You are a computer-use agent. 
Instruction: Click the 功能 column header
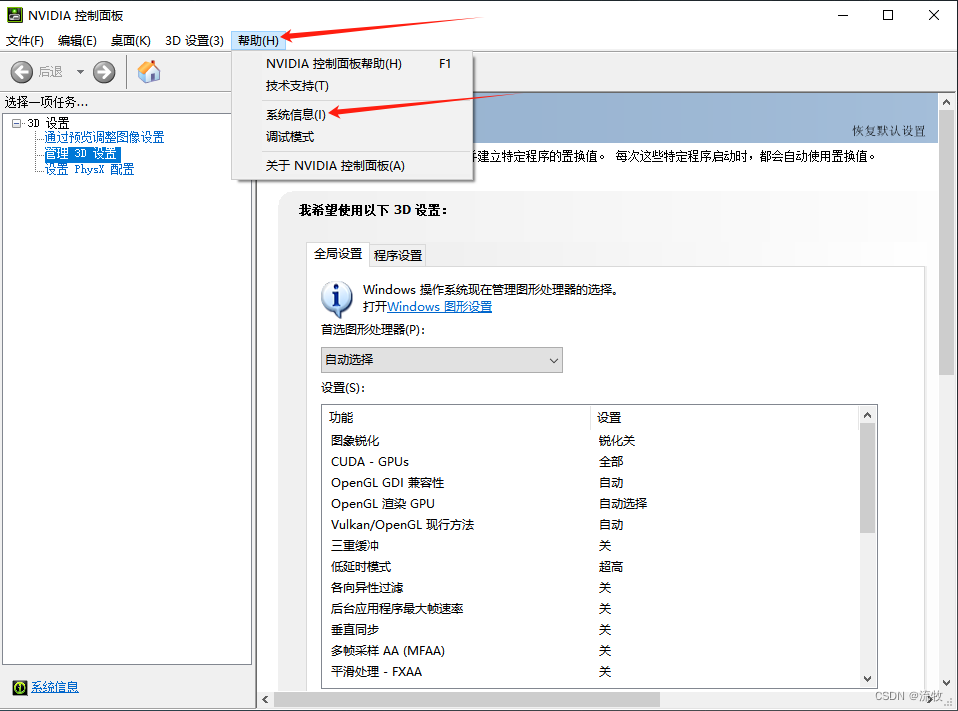[456, 417]
